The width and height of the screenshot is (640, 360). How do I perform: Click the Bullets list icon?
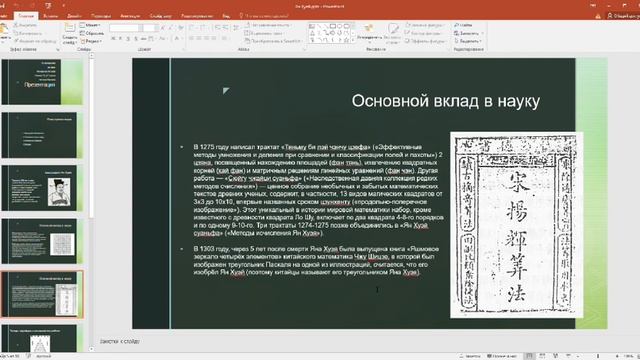tap(192, 28)
